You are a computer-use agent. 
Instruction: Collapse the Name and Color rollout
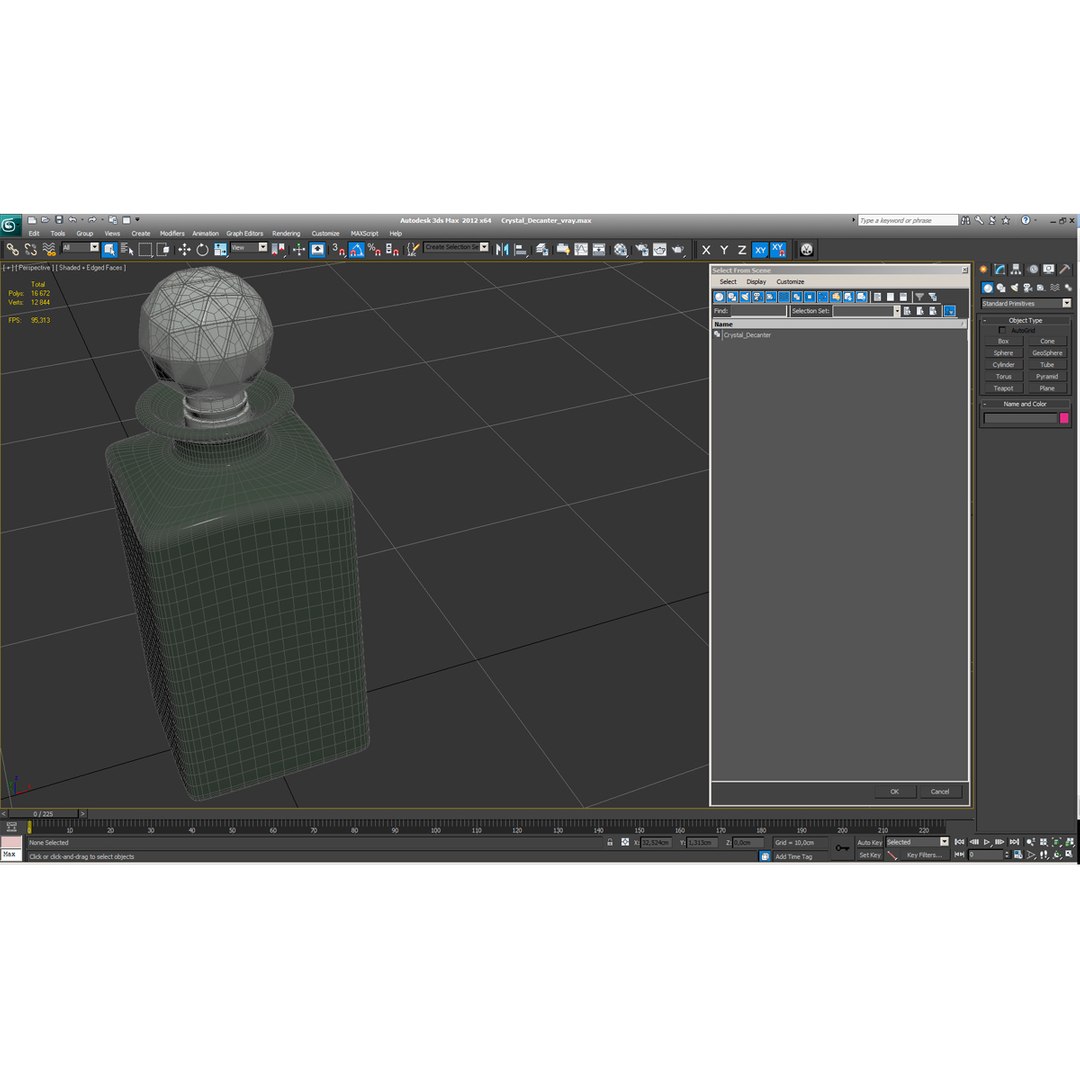click(x=1025, y=404)
